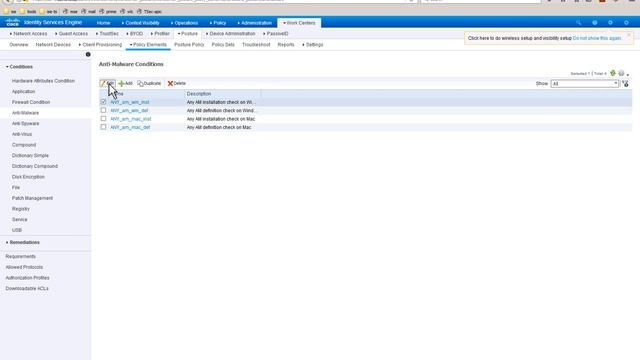This screenshot has height=360, width=640.
Task: Collapse the sidebar using the dark circle icon
Action: coord(88,54)
